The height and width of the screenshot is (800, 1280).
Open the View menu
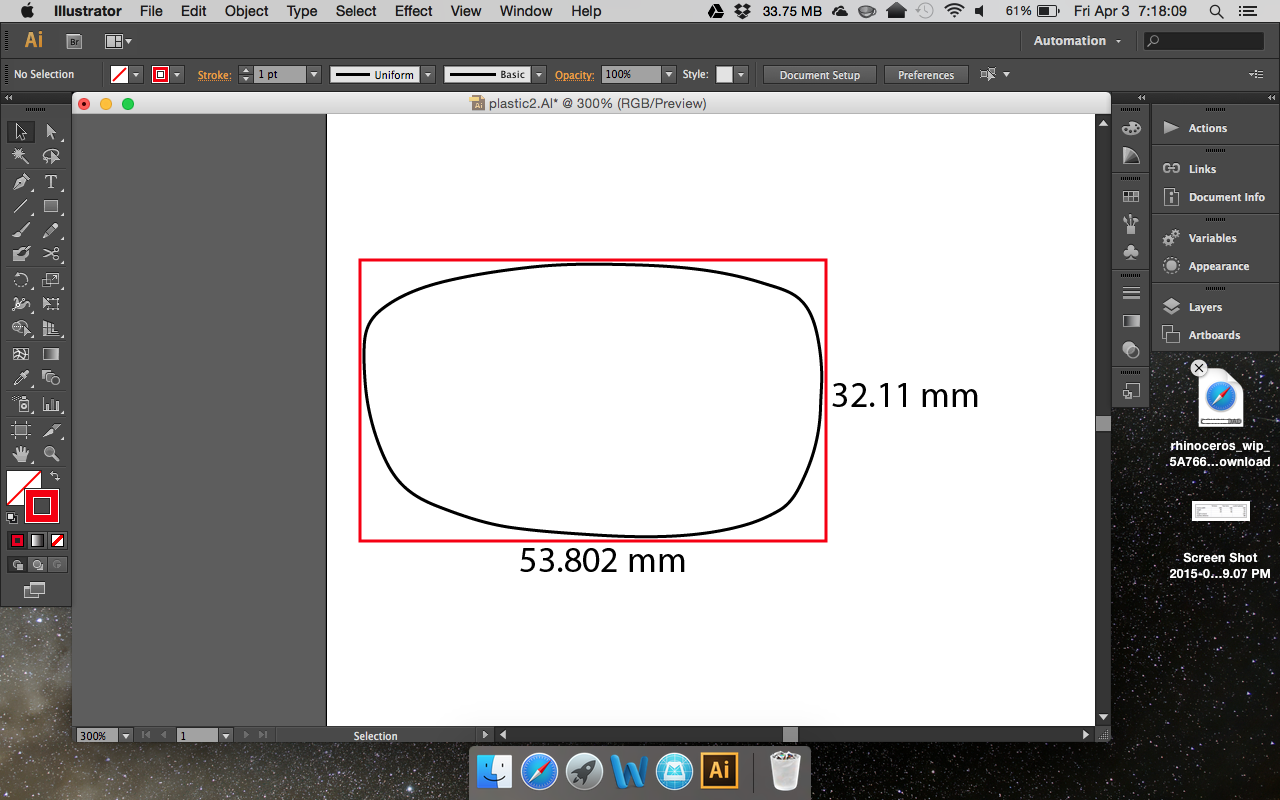coord(466,11)
